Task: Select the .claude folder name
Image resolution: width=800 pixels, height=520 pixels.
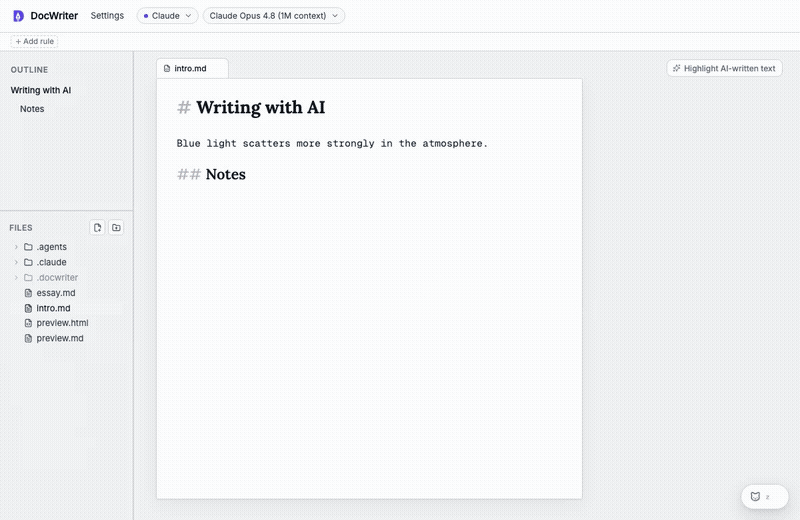Action: pyautogui.click(x=52, y=262)
